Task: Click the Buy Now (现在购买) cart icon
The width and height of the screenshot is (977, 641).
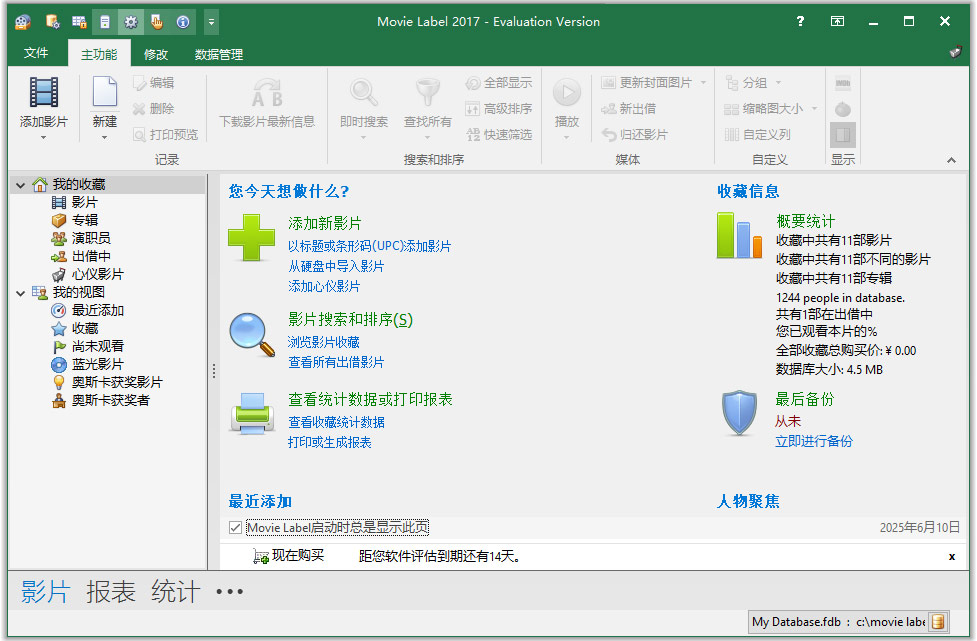Action: (261, 556)
